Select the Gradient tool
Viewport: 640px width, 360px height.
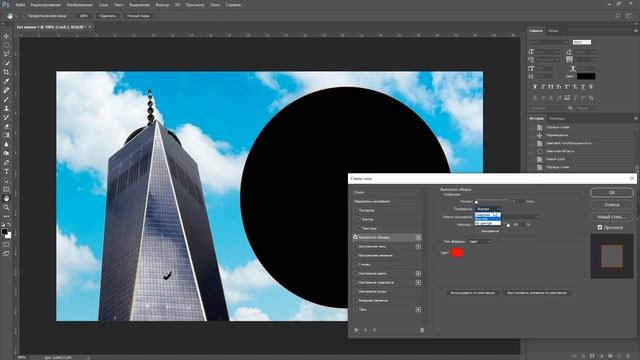[x=6, y=135]
